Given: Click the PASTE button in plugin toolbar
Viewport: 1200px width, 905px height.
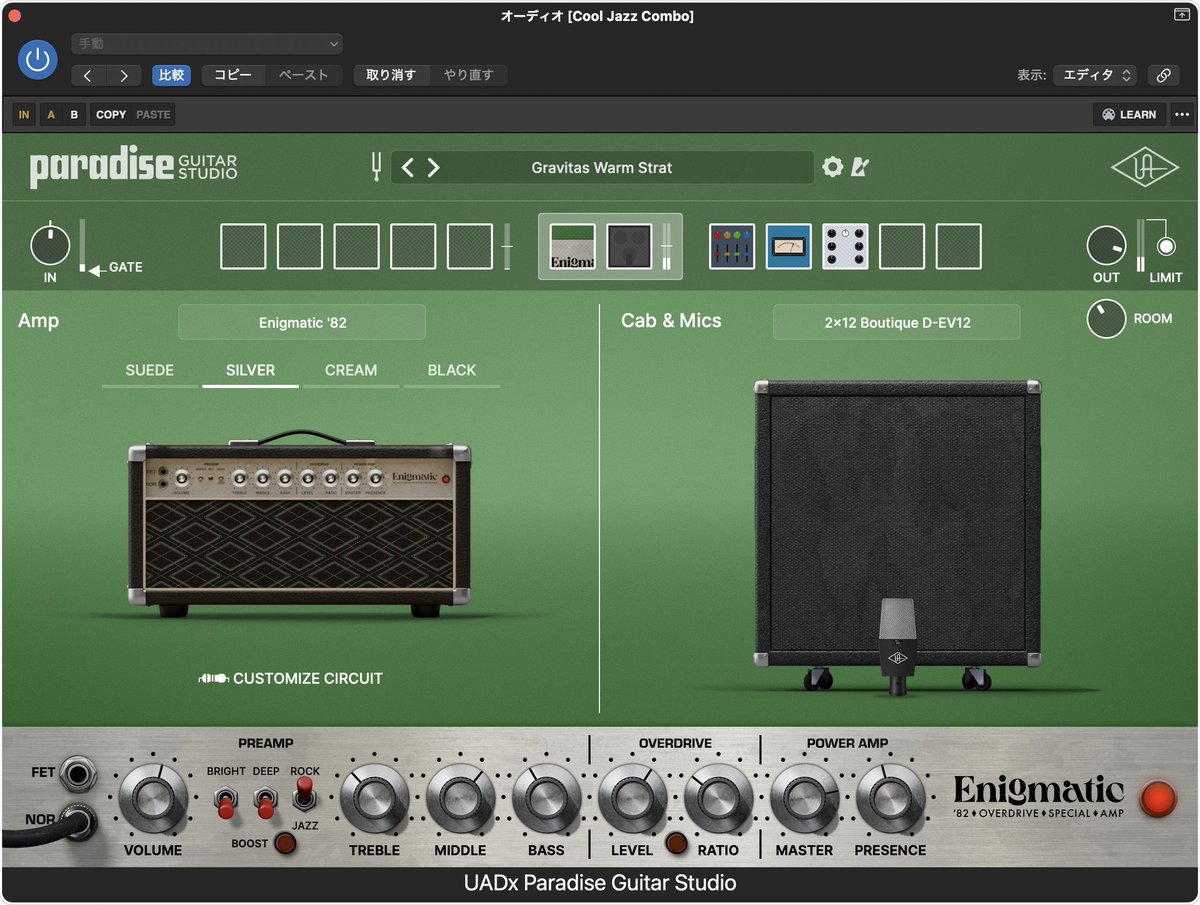Looking at the screenshot, I should point(153,115).
